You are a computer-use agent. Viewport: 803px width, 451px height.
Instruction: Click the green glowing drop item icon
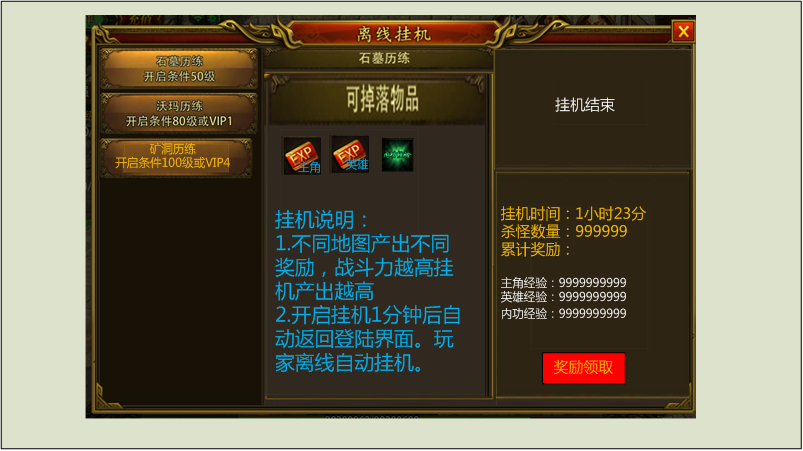[397, 155]
